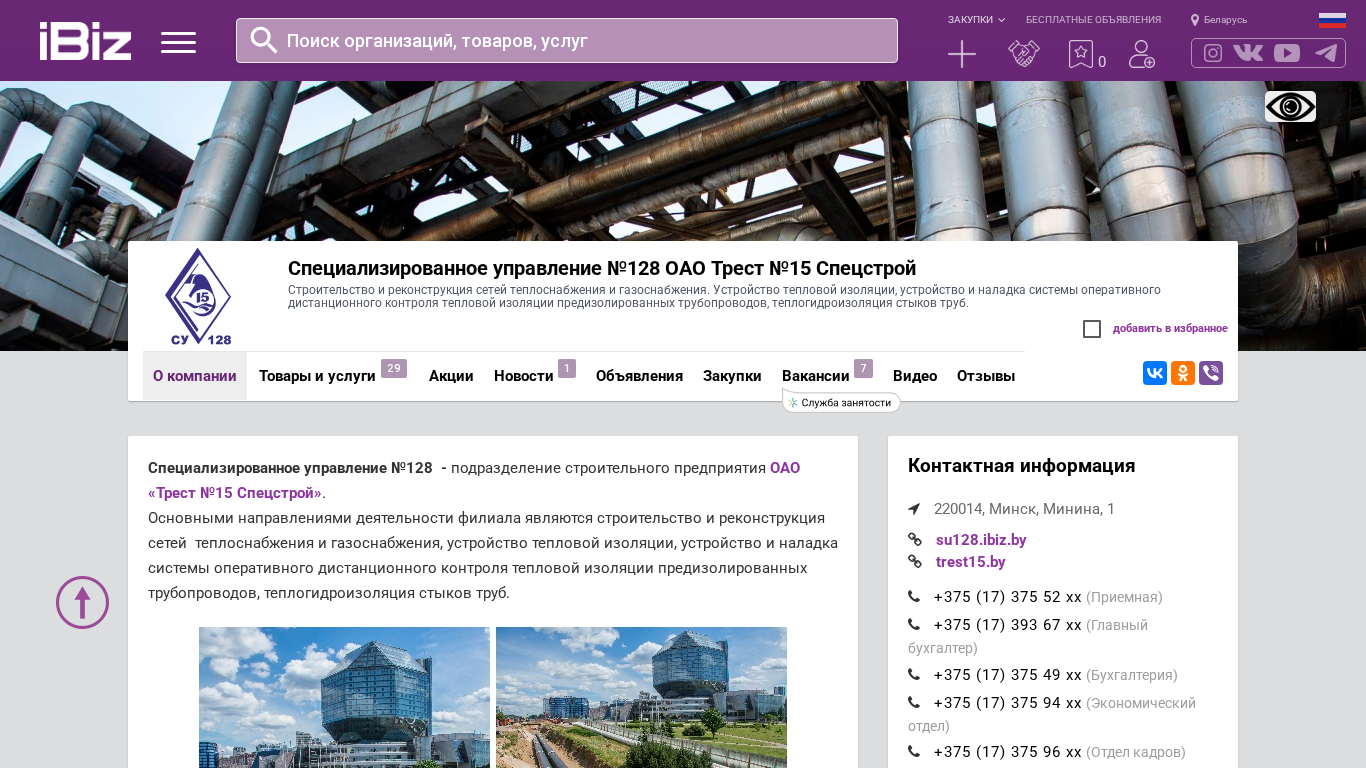This screenshot has width=1366, height=768.
Task: Click the address location arrow icon
Action: click(914, 509)
